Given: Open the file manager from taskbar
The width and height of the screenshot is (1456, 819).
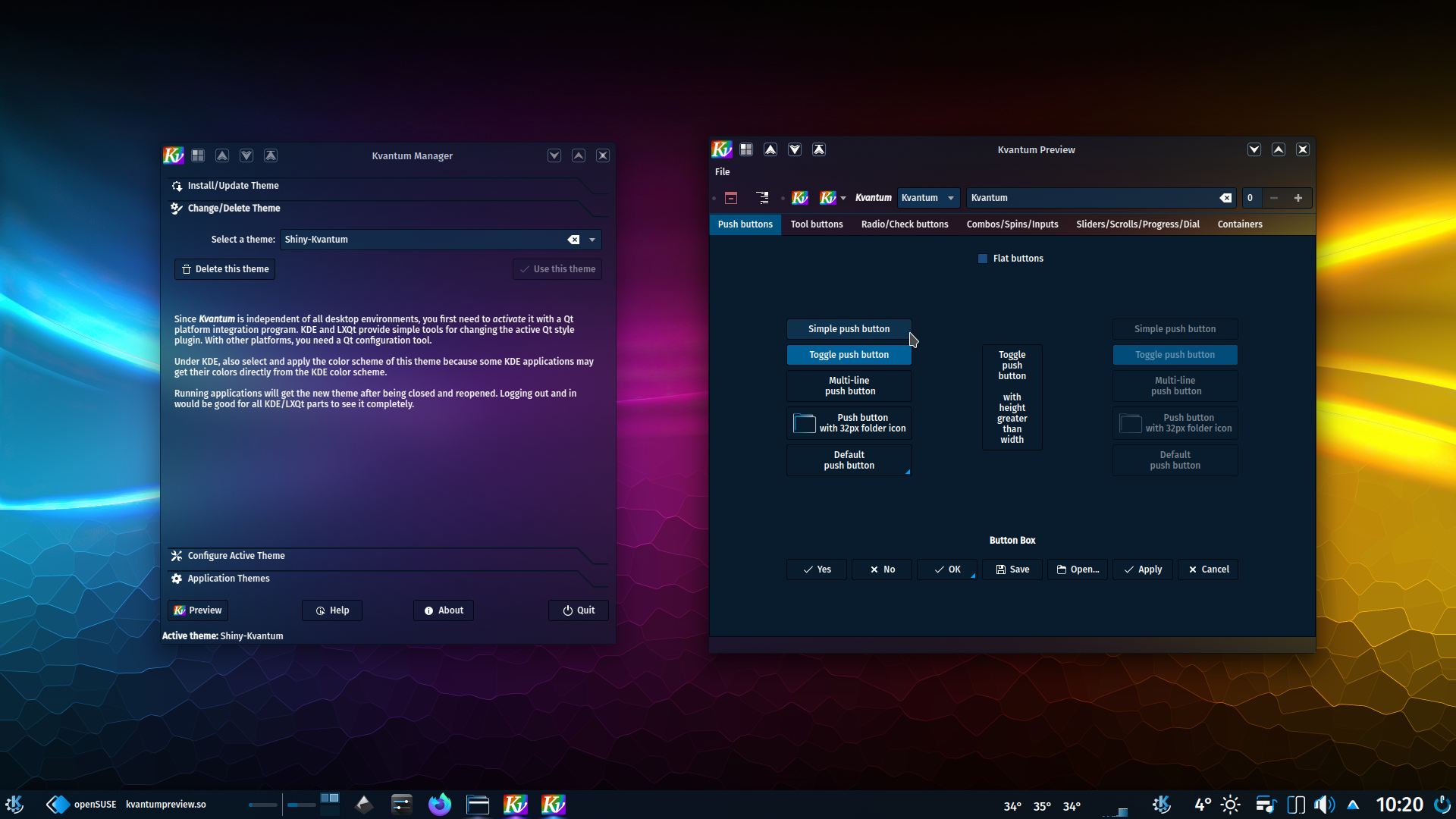Looking at the screenshot, I should 478,805.
